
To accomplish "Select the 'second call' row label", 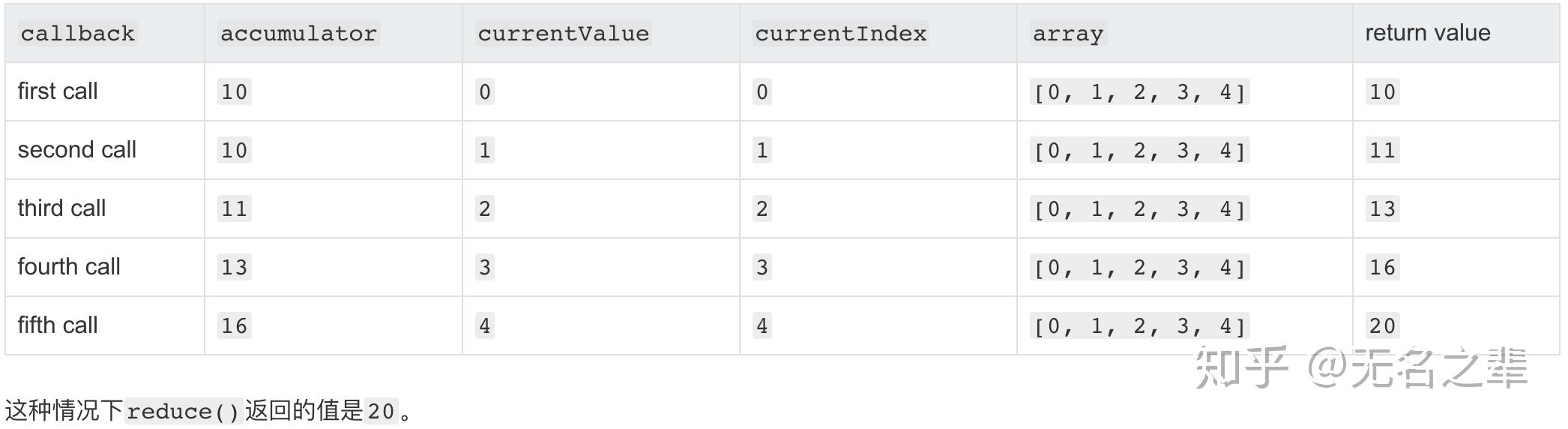I will click(77, 150).
